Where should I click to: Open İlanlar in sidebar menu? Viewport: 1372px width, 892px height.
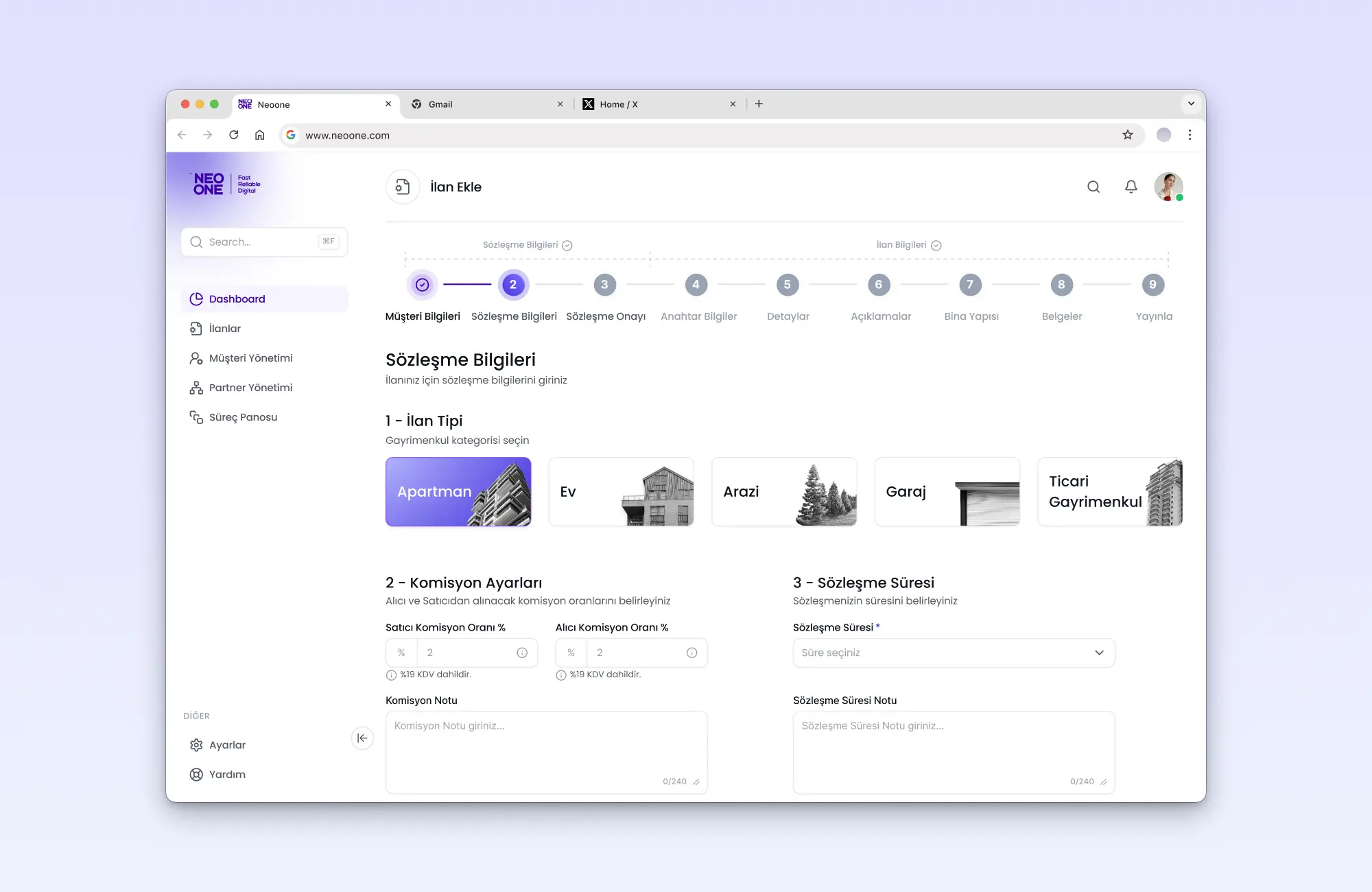pos(225,329)
